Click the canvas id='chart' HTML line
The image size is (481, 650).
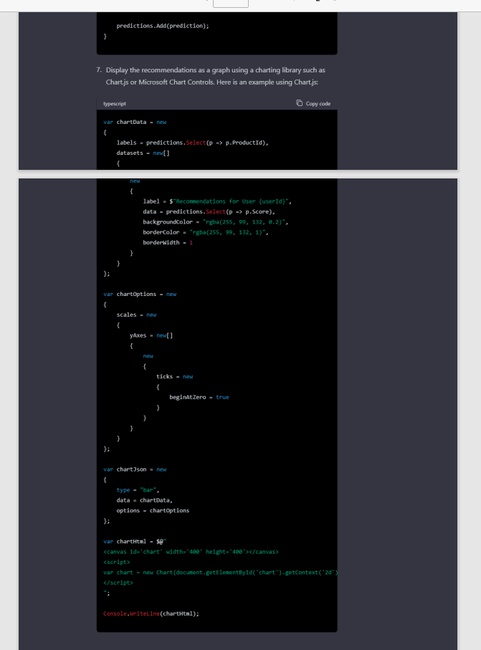191,552
